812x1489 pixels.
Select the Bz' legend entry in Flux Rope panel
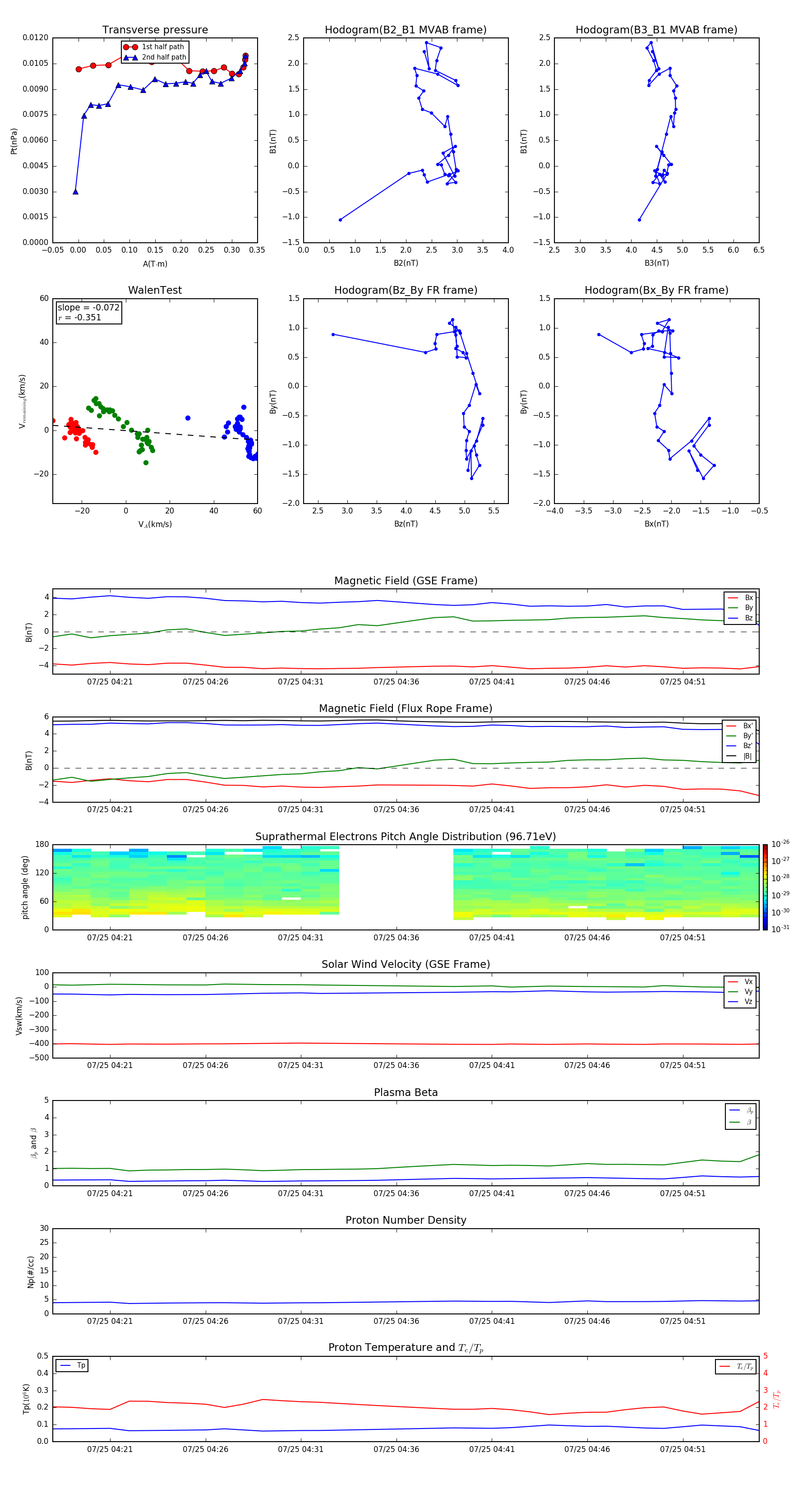tap(740, 746)
